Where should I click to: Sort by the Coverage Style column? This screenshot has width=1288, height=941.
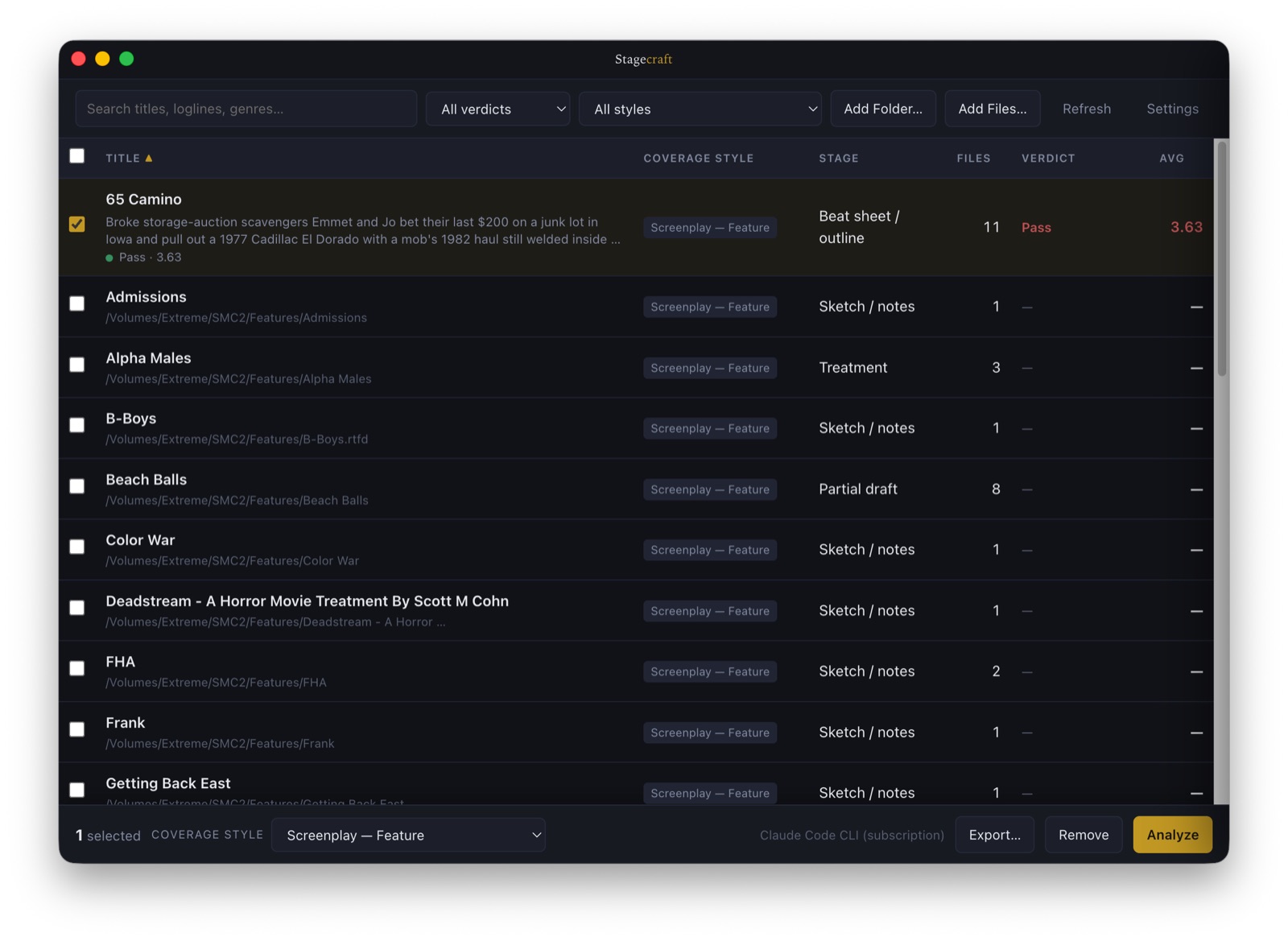click(x=699, y=159)
